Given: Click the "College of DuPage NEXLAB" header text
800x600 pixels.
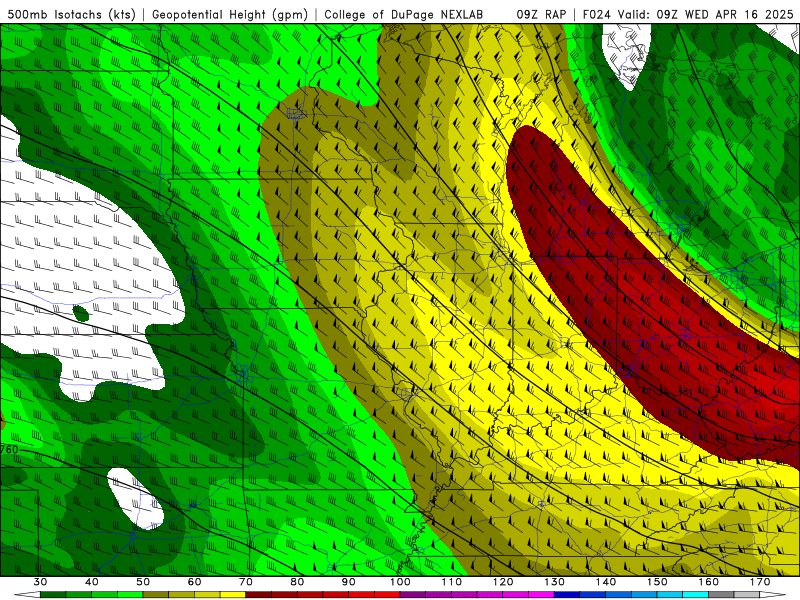Looking at the screenshot, I should [x=404, y=14].
